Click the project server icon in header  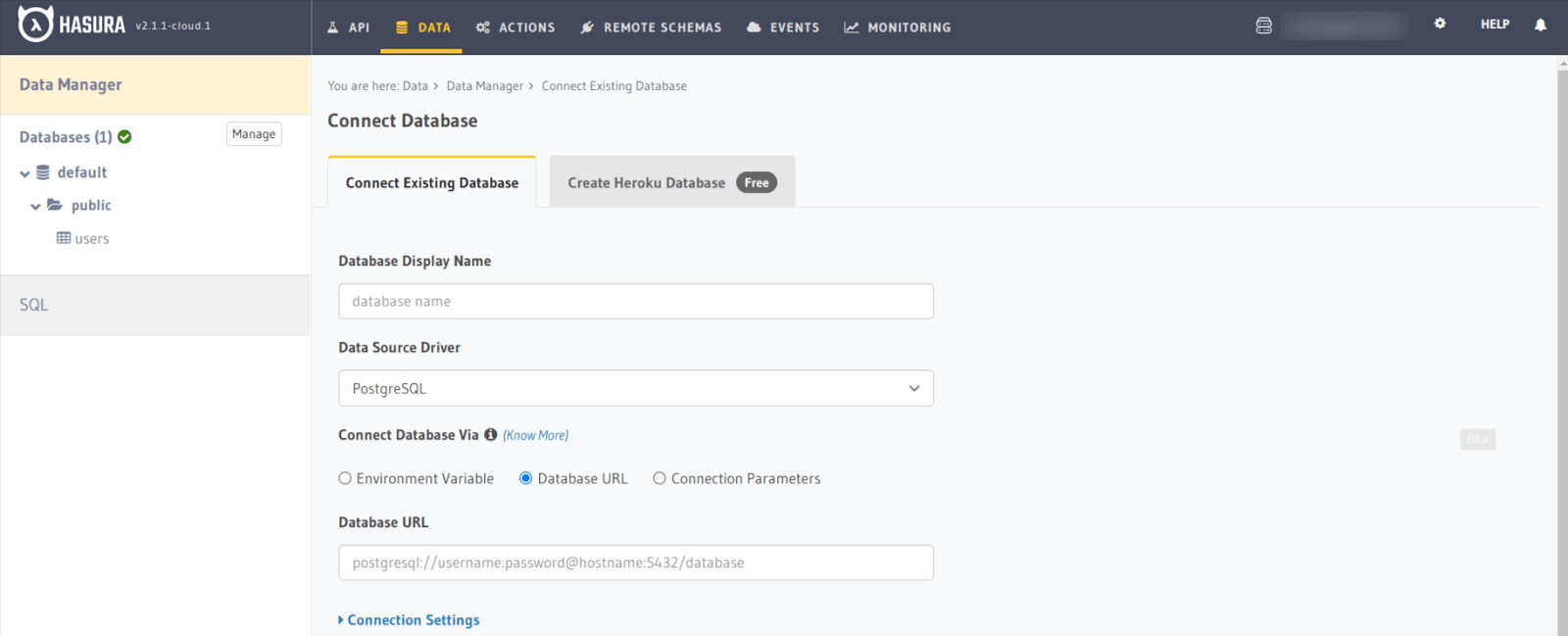tap(1264, 25)
